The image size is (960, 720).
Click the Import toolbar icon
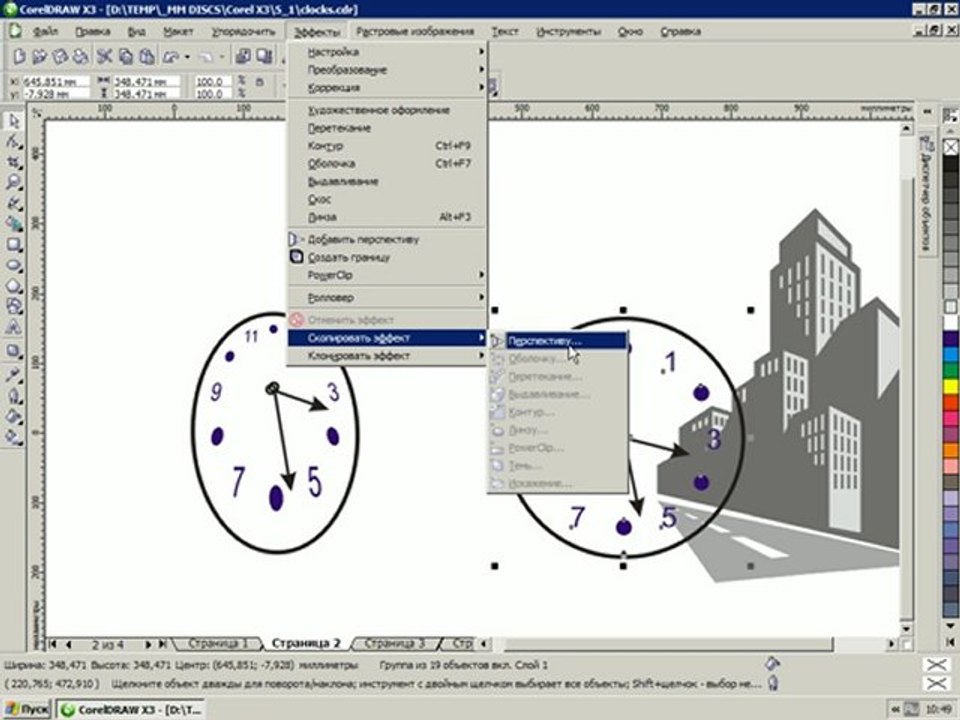[x=243, y=57]
